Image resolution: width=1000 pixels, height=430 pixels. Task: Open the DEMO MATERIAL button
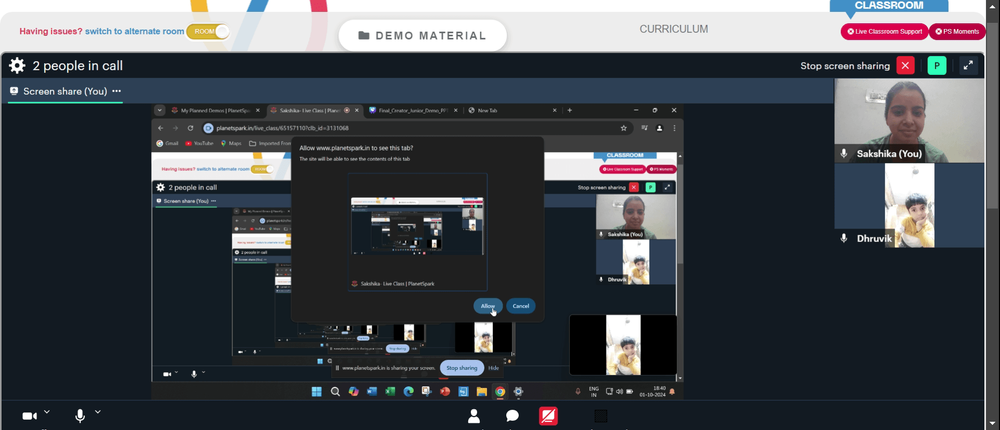tap(422, 36)
